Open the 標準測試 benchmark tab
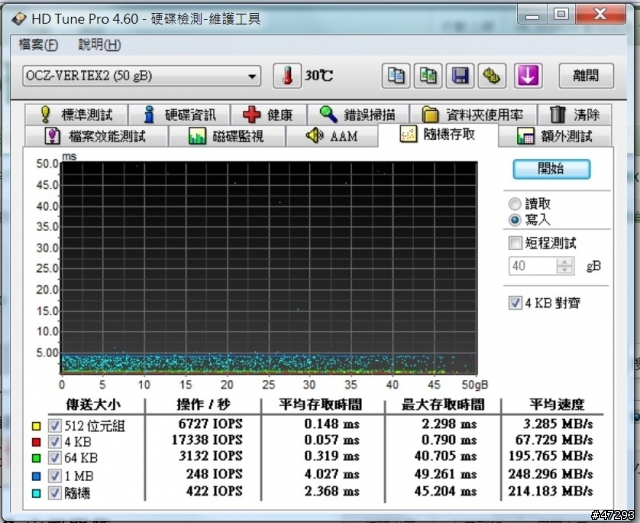This screenshot has height=523, width=640. (x=76, y=115)
